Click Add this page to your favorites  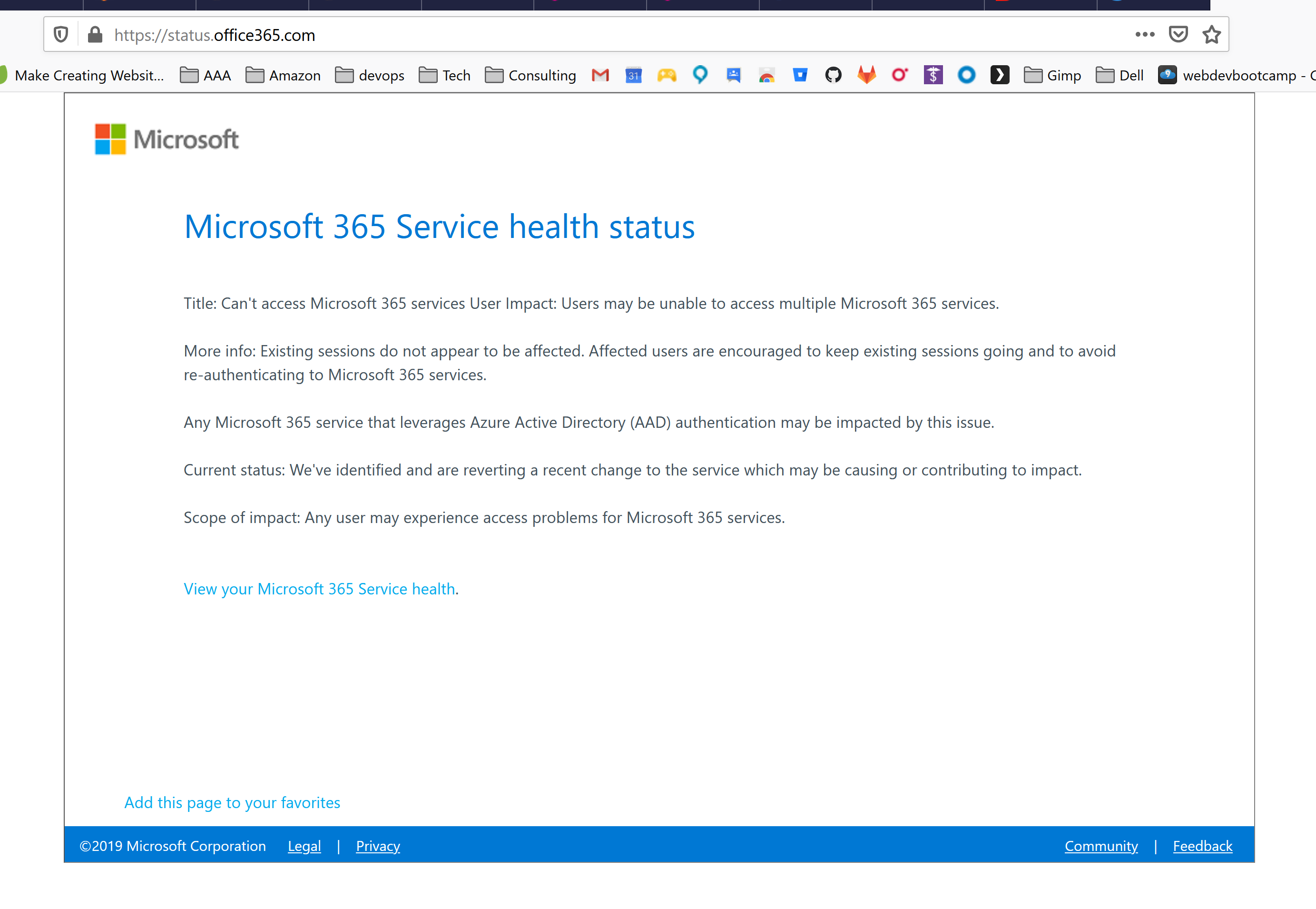click(232, 802)
